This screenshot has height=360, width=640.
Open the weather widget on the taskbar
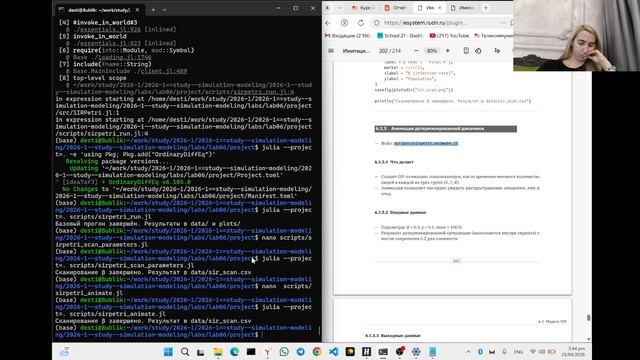click(64, 352)
